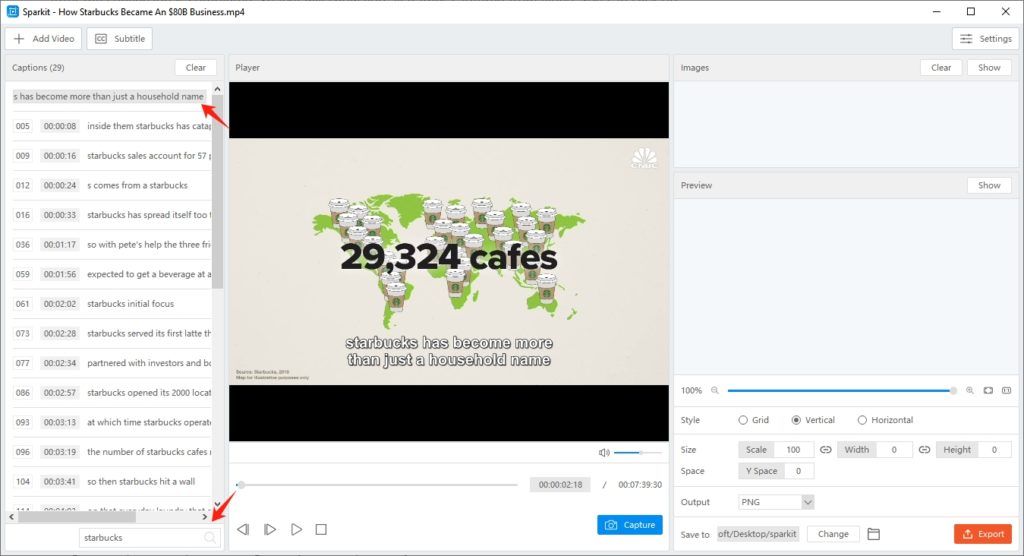Select caption 086 'starbucks opened its 2000'
Image resolution: width=1024 pixels, height=556 pixels.
[112, 393]
